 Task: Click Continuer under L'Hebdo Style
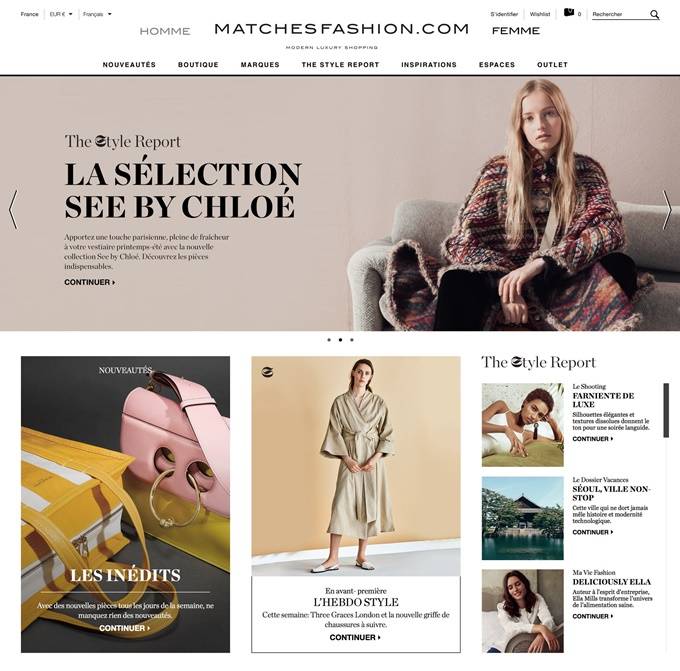pos(355,638)
